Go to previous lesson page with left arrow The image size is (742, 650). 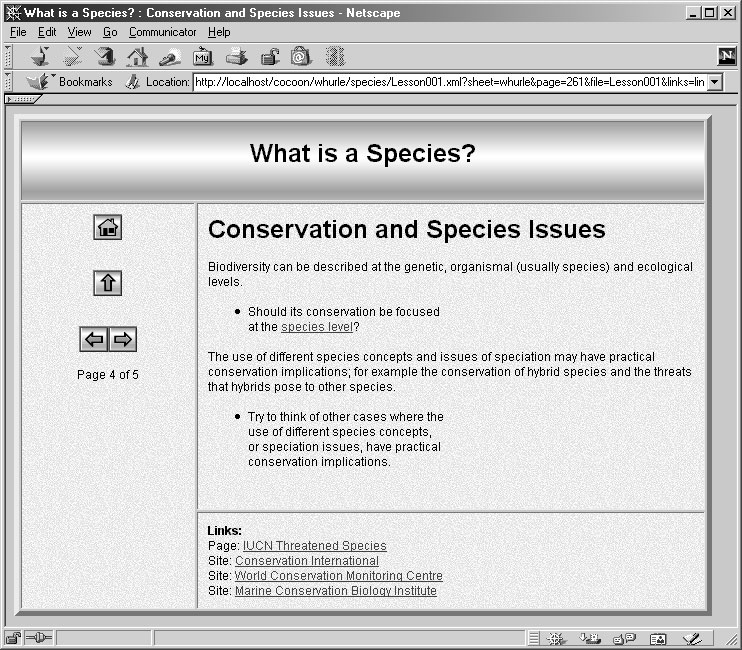94,340
